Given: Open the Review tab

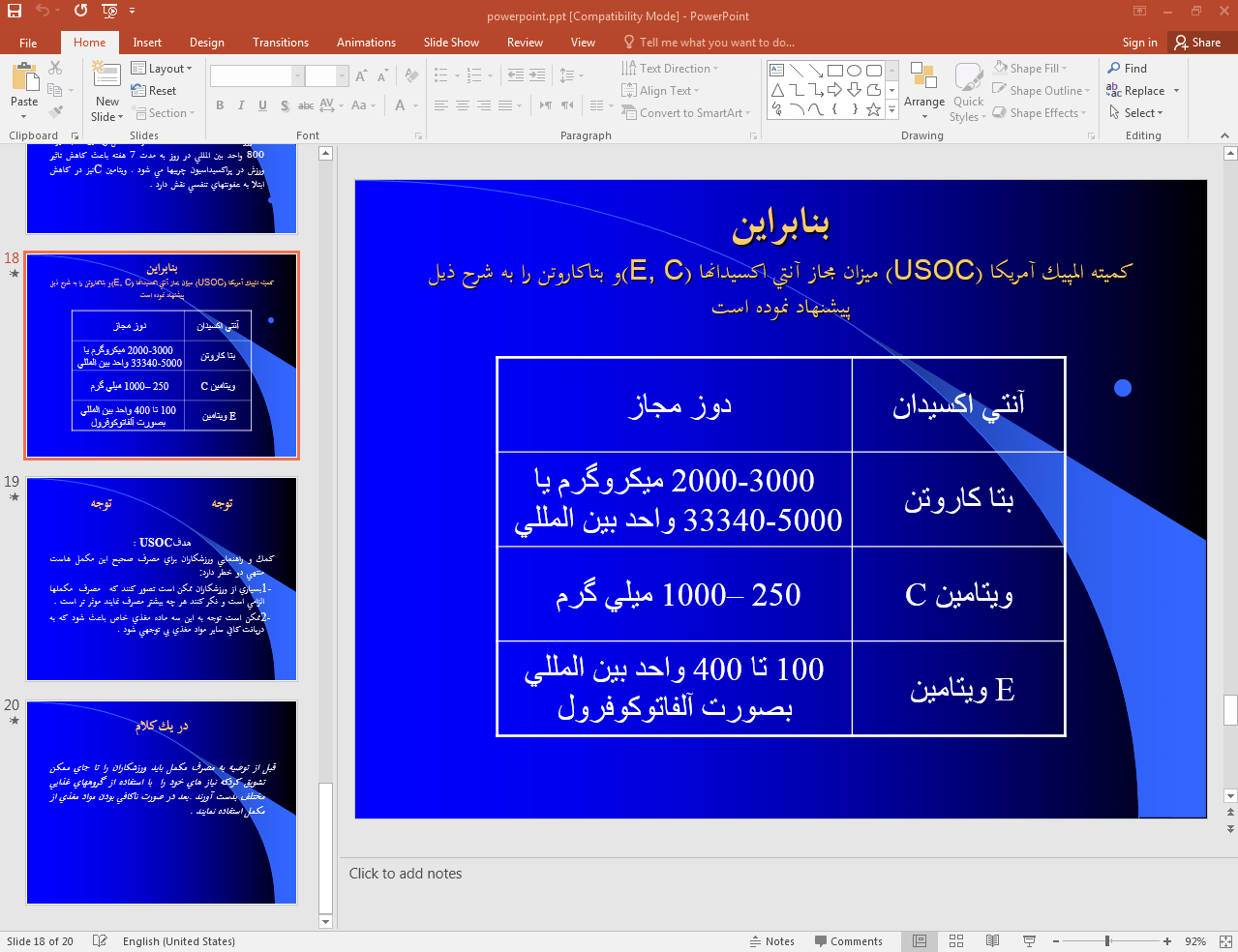Looking at the screenshot, I should (525, 43).
